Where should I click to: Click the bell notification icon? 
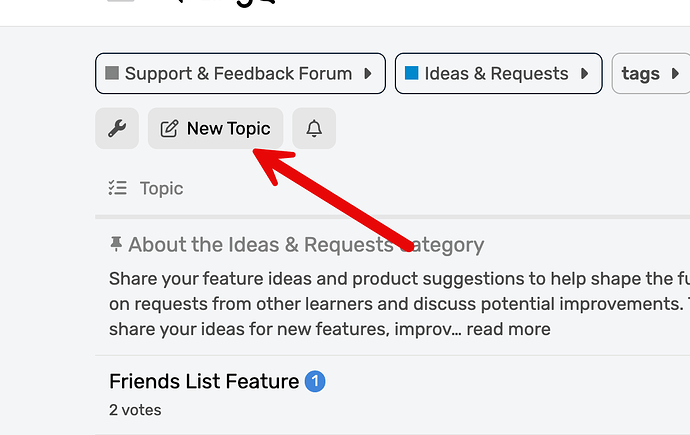[x=314, y=129]
